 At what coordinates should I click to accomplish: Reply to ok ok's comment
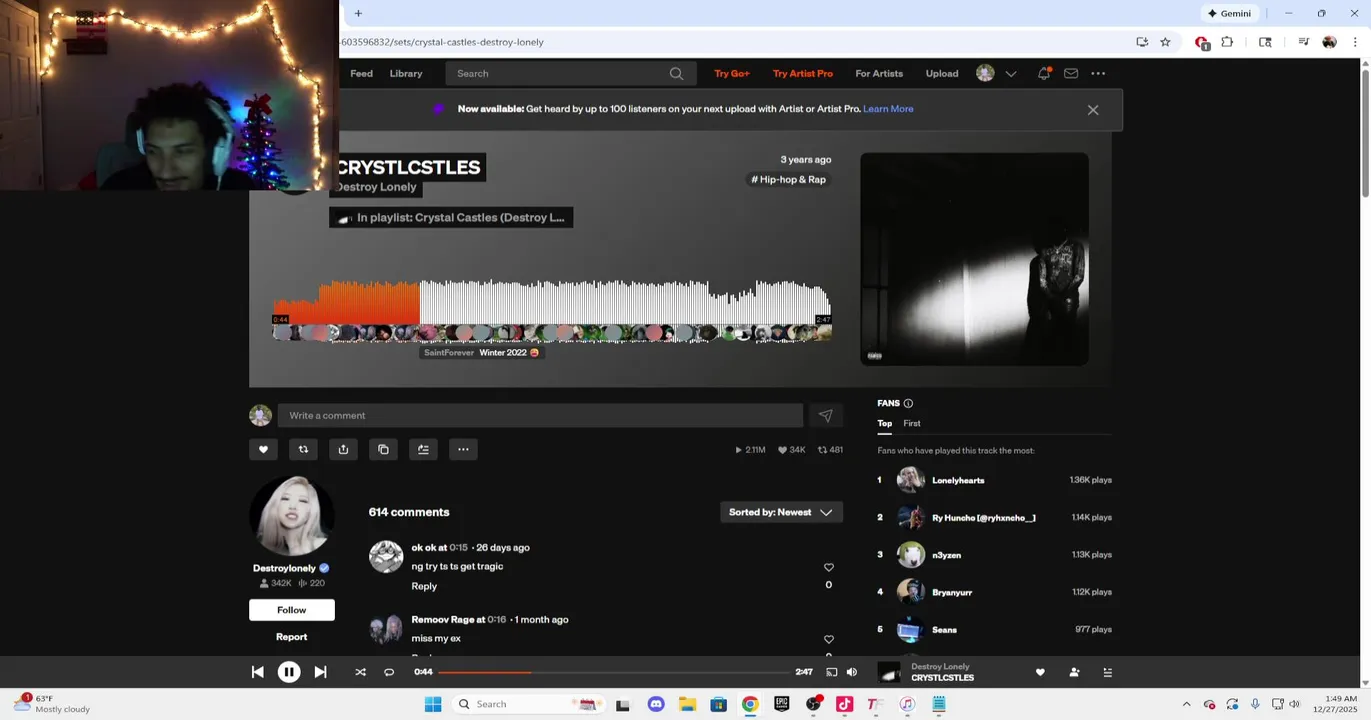(424, 587)
